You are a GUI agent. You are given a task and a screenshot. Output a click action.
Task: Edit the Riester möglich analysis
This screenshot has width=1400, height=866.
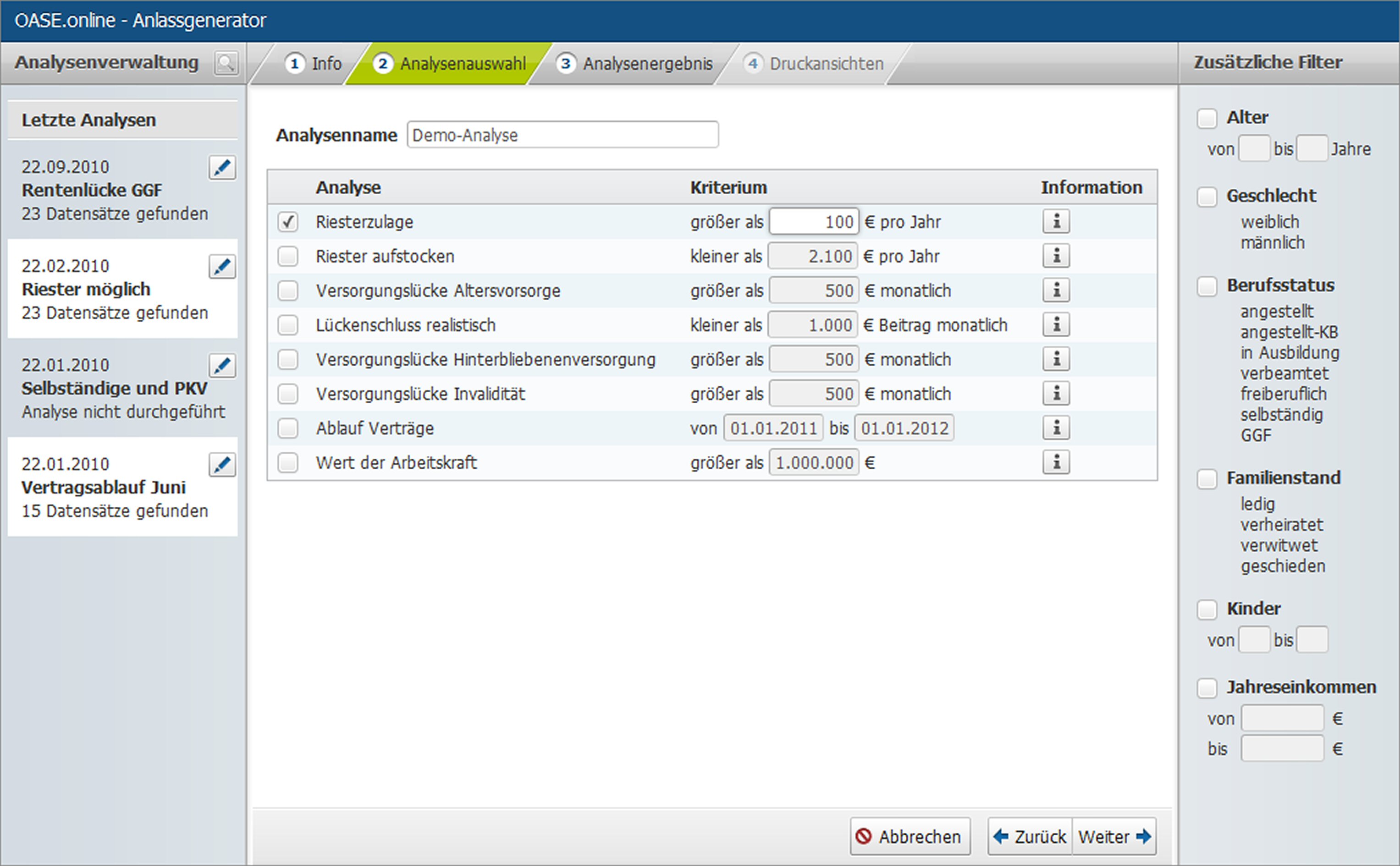click(222, 266)
